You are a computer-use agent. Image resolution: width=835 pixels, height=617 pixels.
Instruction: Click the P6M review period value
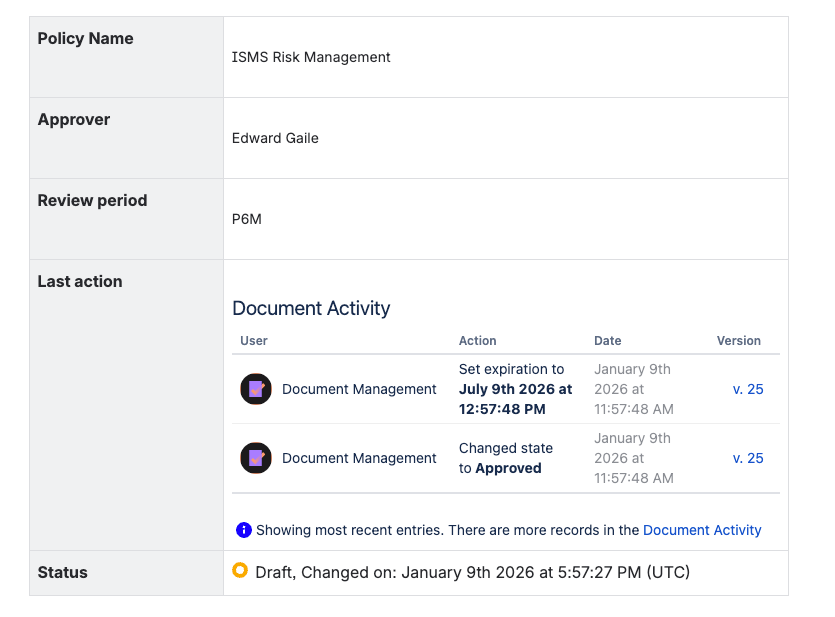point(247,219)
